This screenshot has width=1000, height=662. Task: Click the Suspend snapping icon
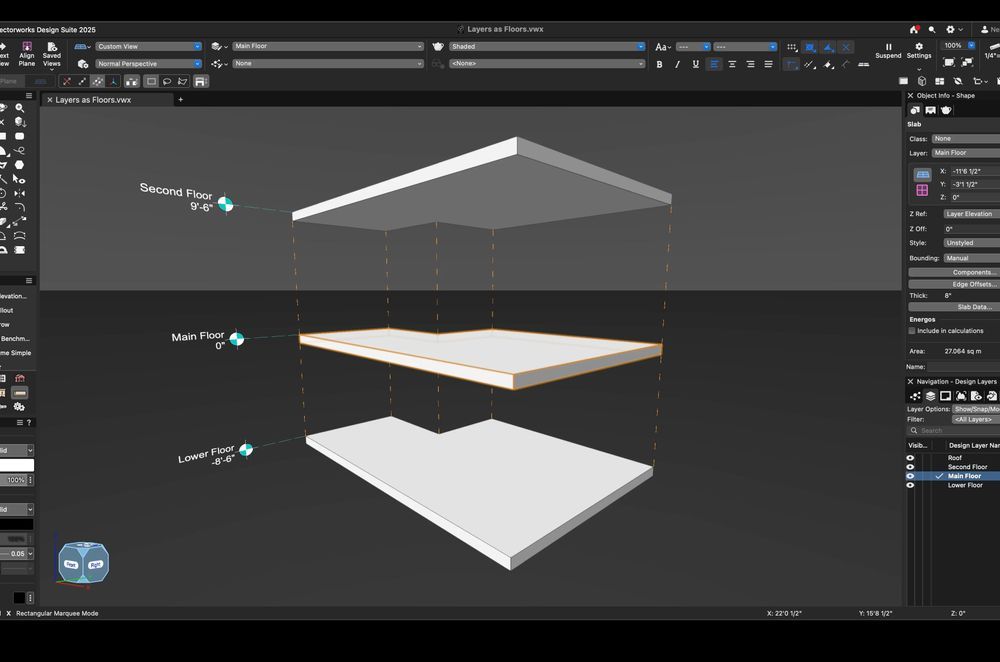(888, 47)
